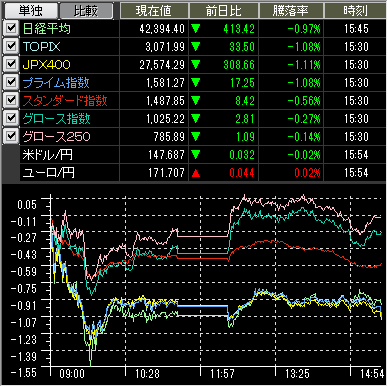Switch to the 単独 tab
The height and width of the screenshot is (387, 388).
30,11
